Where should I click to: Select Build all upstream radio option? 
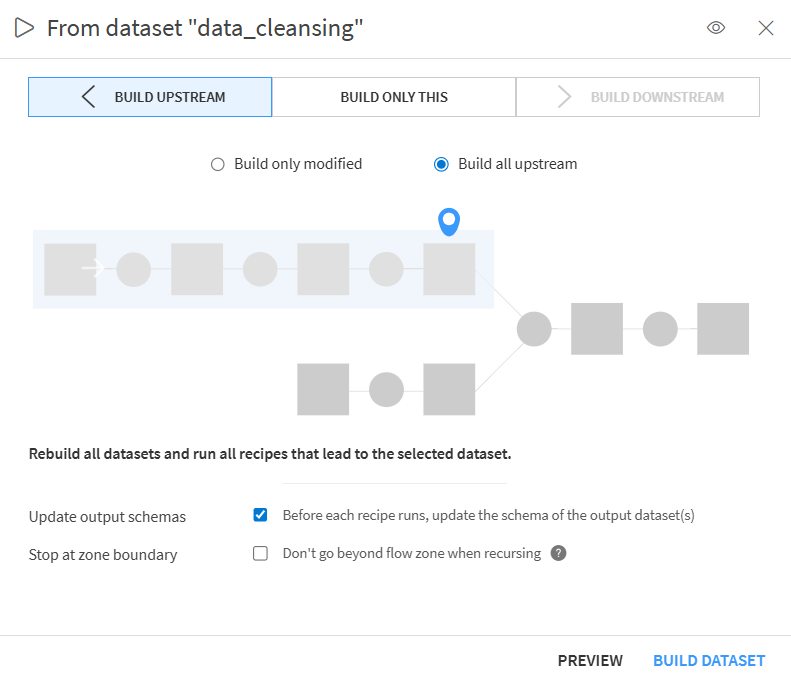(441, 164)
